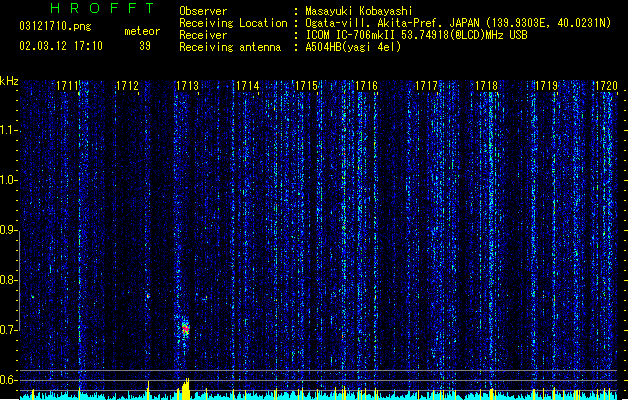
Task: Click the 1720 time marker
Action: [x=606, y=86]
